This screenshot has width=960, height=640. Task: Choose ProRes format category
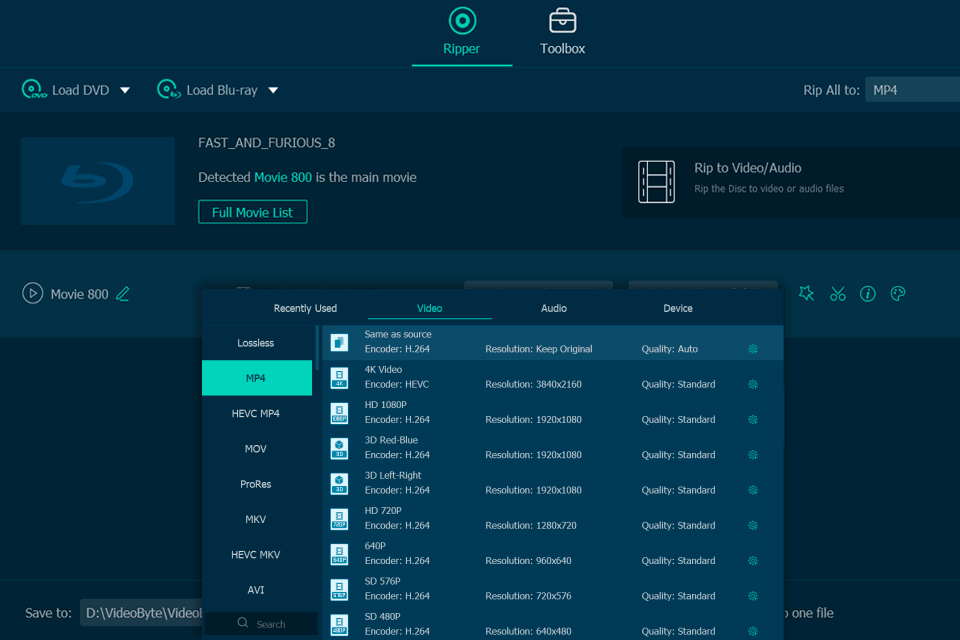256,484
